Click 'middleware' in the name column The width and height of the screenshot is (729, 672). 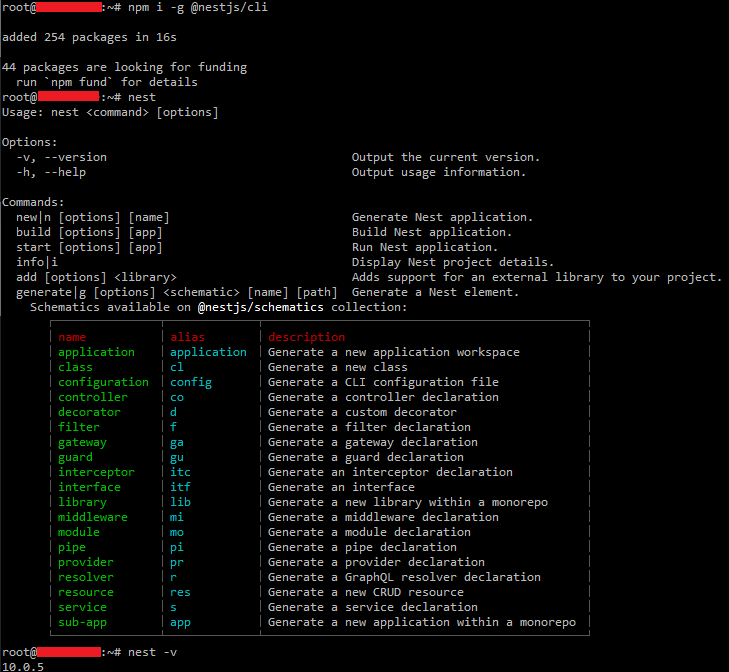coord(93,517)
